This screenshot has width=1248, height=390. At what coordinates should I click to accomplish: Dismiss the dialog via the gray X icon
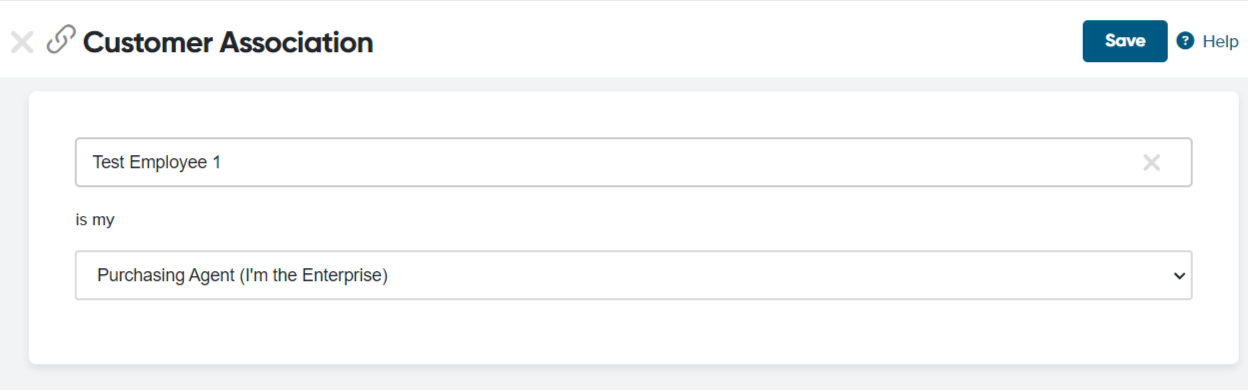[x=22, y=42]
